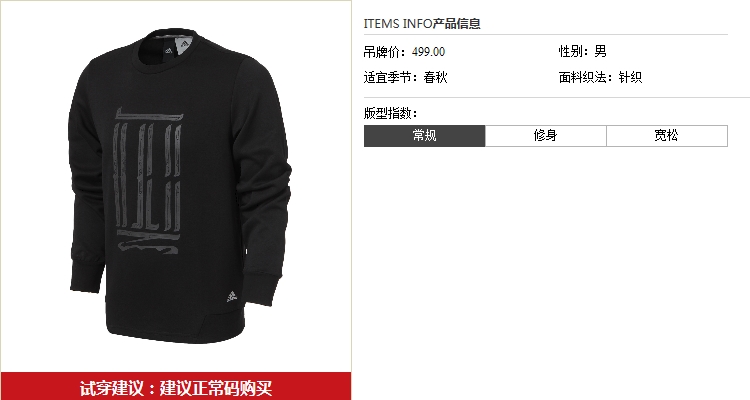Click the red 试穿建议 sizing banner
The height and width of the screenshot is (400, 750).
click(176, 386)
